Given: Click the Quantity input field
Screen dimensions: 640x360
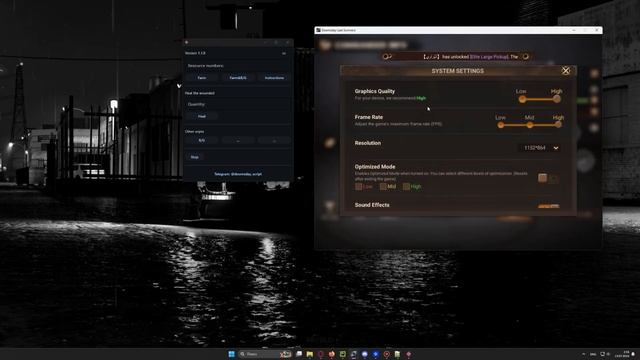Looking at the screenshot, I should pos(238,104).
